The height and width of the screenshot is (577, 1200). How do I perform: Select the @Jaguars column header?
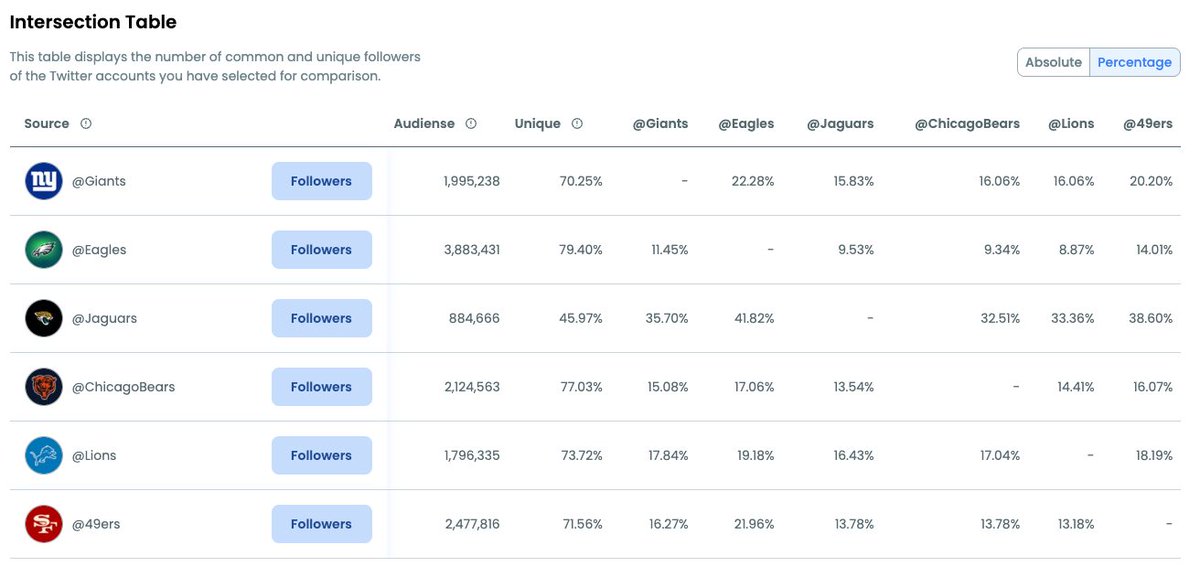pyautogui.click(x=841, y=124)
